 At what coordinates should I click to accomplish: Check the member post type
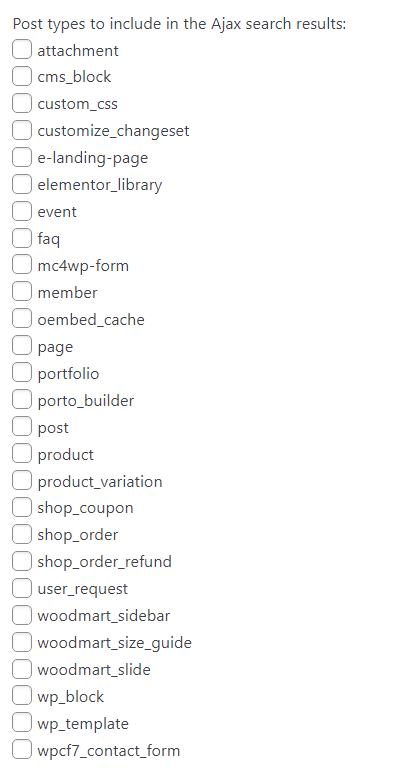tap(22, 292)
